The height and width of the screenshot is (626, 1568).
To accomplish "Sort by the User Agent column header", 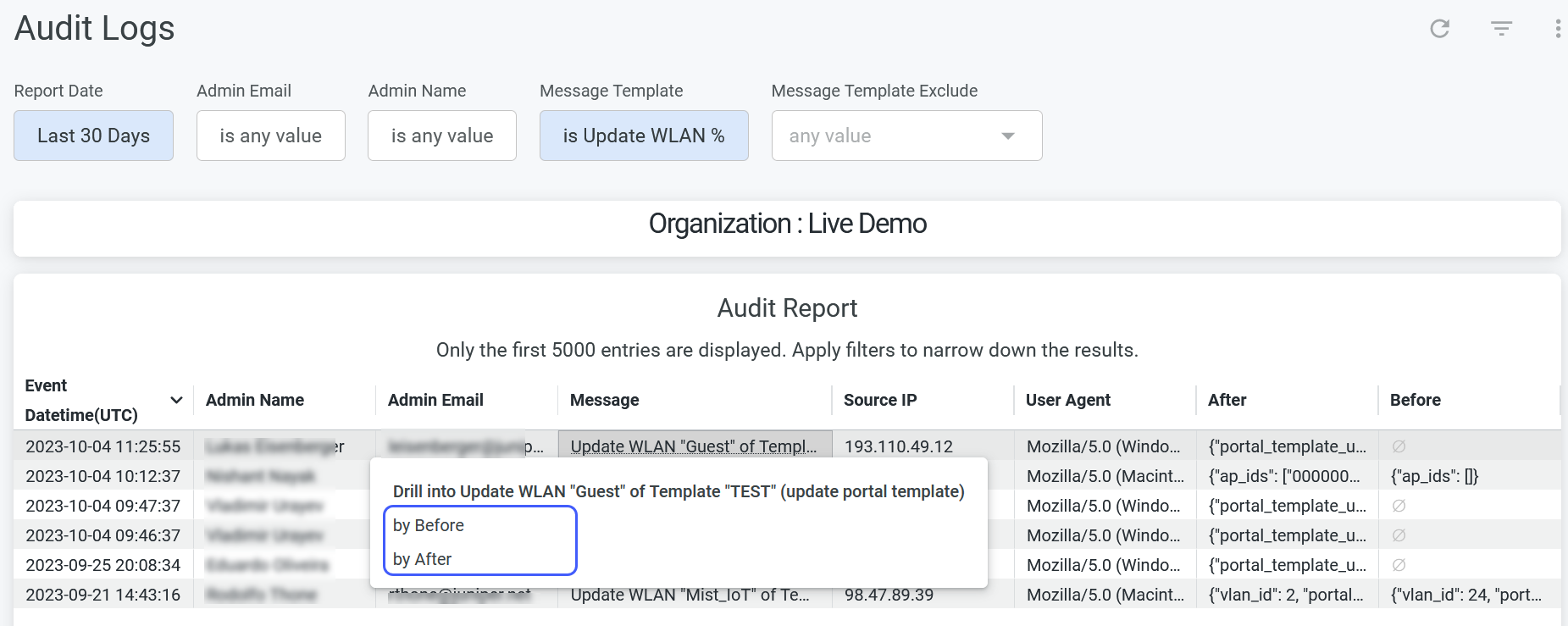I will [1067, 400].
